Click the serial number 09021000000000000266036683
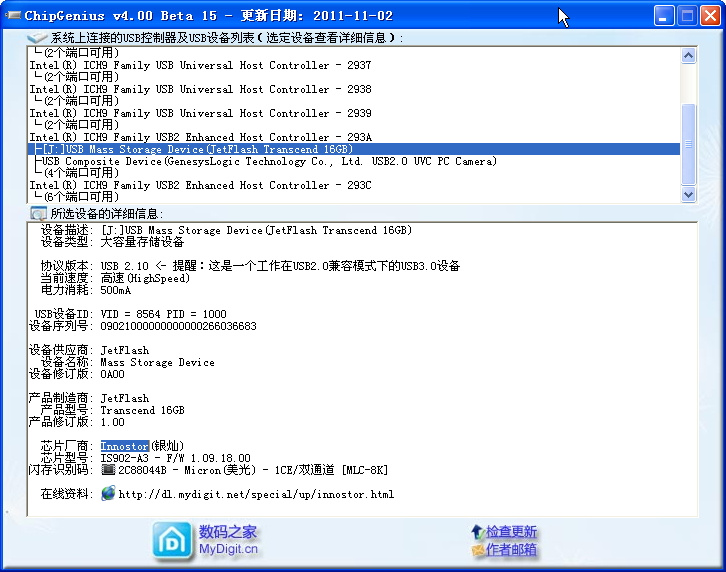The height and width of the screenshot is (572, 726). (178, 326)
